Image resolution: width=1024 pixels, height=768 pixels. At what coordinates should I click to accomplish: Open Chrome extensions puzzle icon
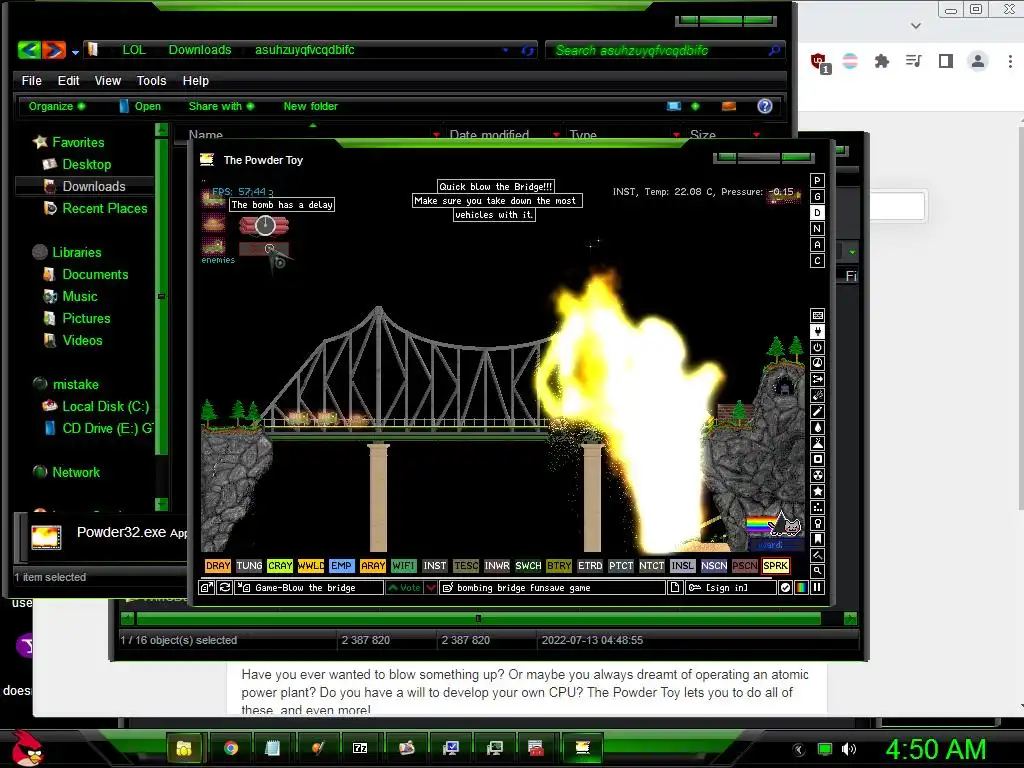click(882, 61)
